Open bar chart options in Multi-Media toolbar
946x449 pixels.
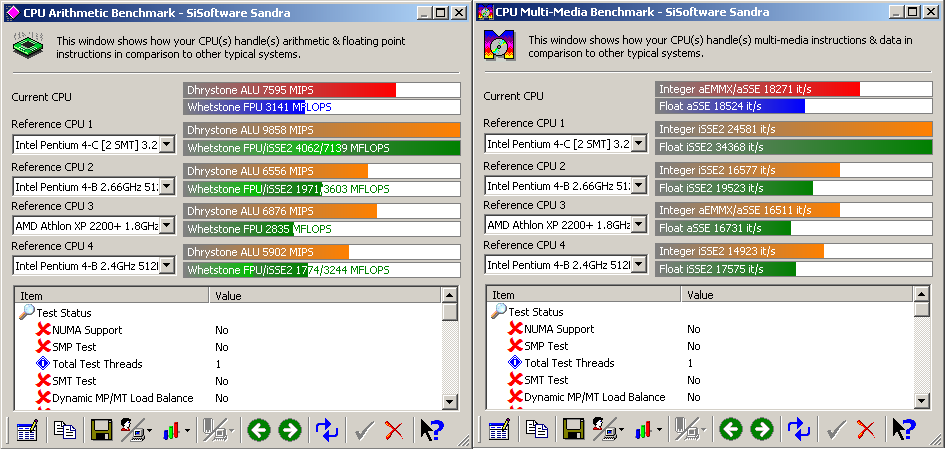click(x=646, y=429)
